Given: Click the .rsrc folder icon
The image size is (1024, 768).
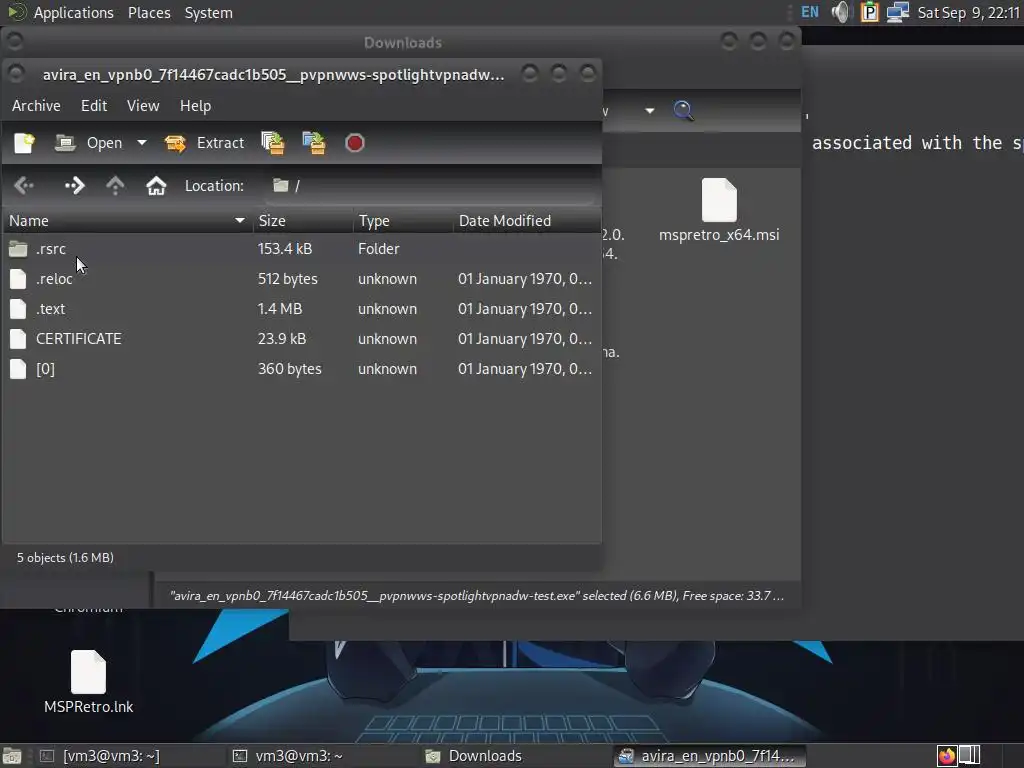Looking at the screenshot, I should pos(18,249).
